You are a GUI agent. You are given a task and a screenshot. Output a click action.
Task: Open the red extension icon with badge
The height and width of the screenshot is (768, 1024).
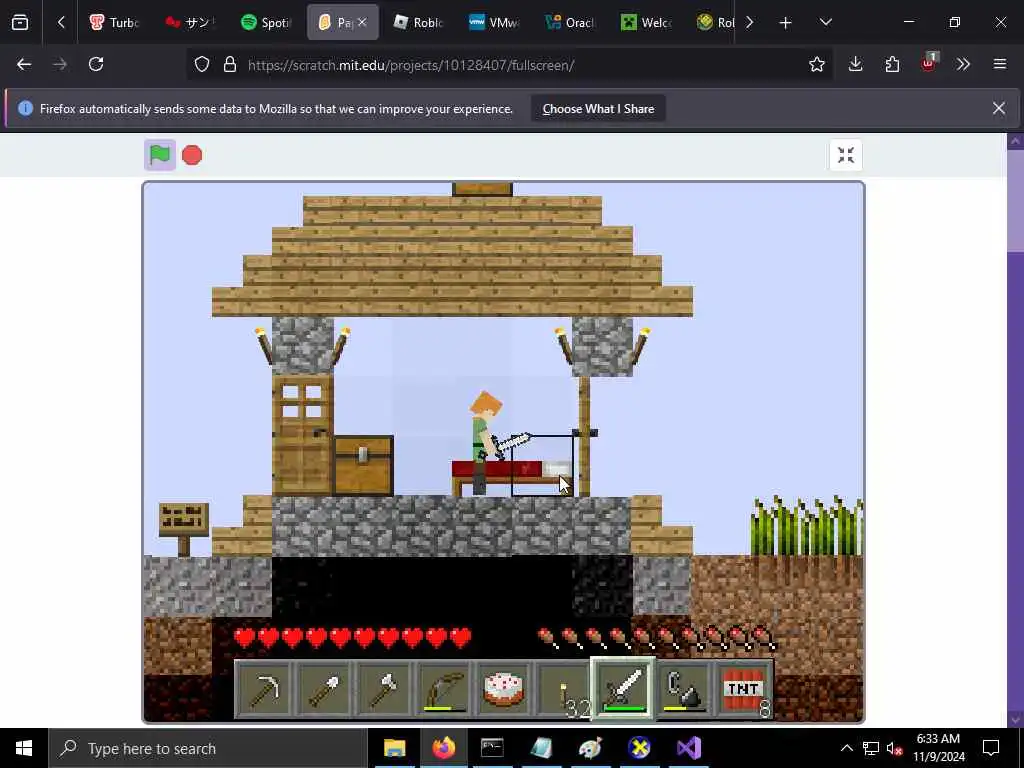click(929, 63)
